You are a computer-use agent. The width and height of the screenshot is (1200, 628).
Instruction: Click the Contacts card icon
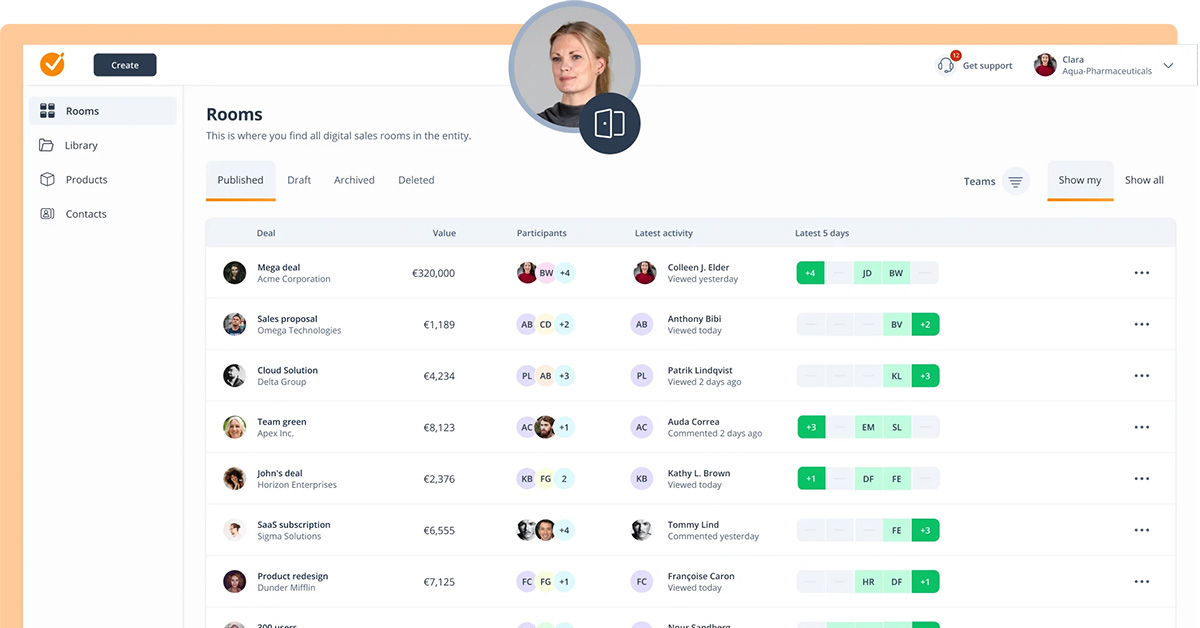point(47,214)
